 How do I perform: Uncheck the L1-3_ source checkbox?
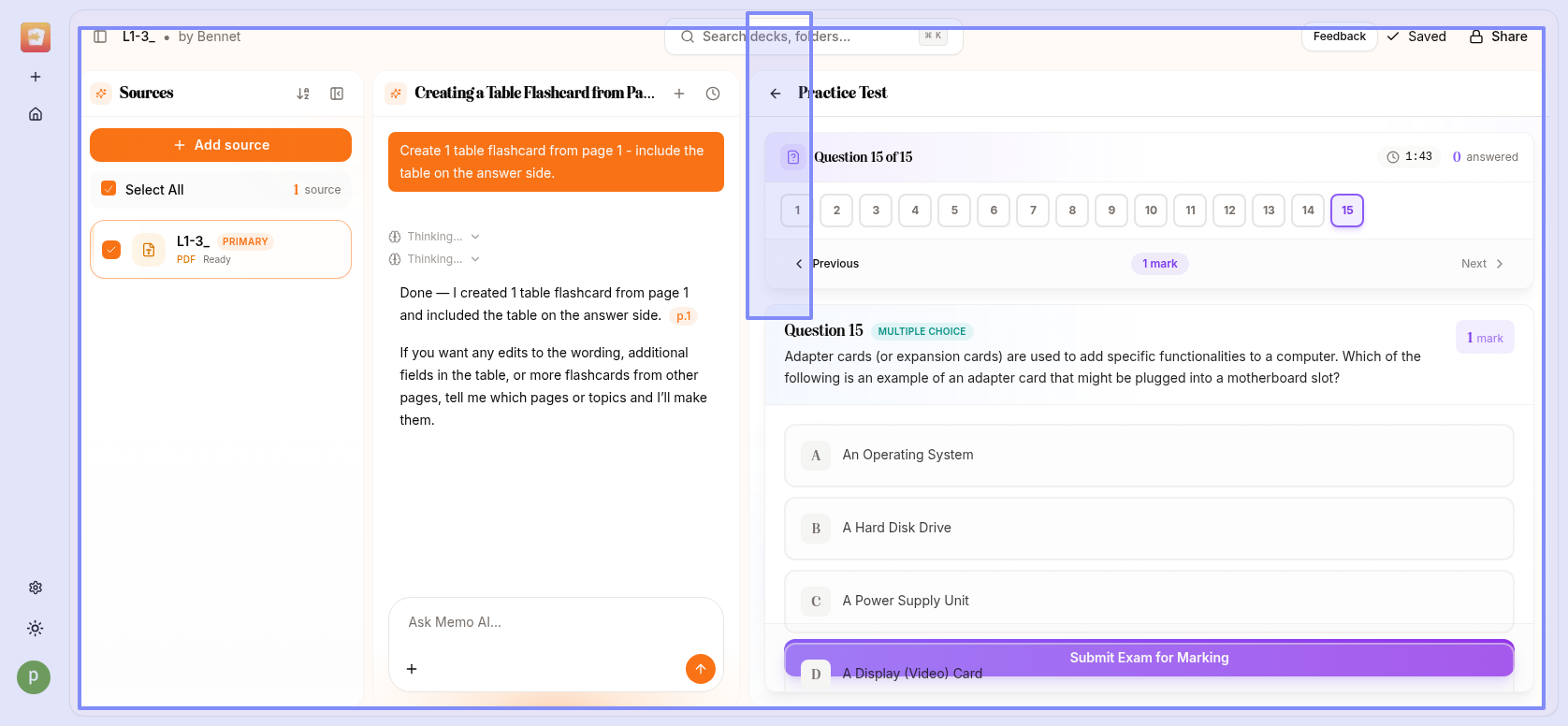click(111, 250)
